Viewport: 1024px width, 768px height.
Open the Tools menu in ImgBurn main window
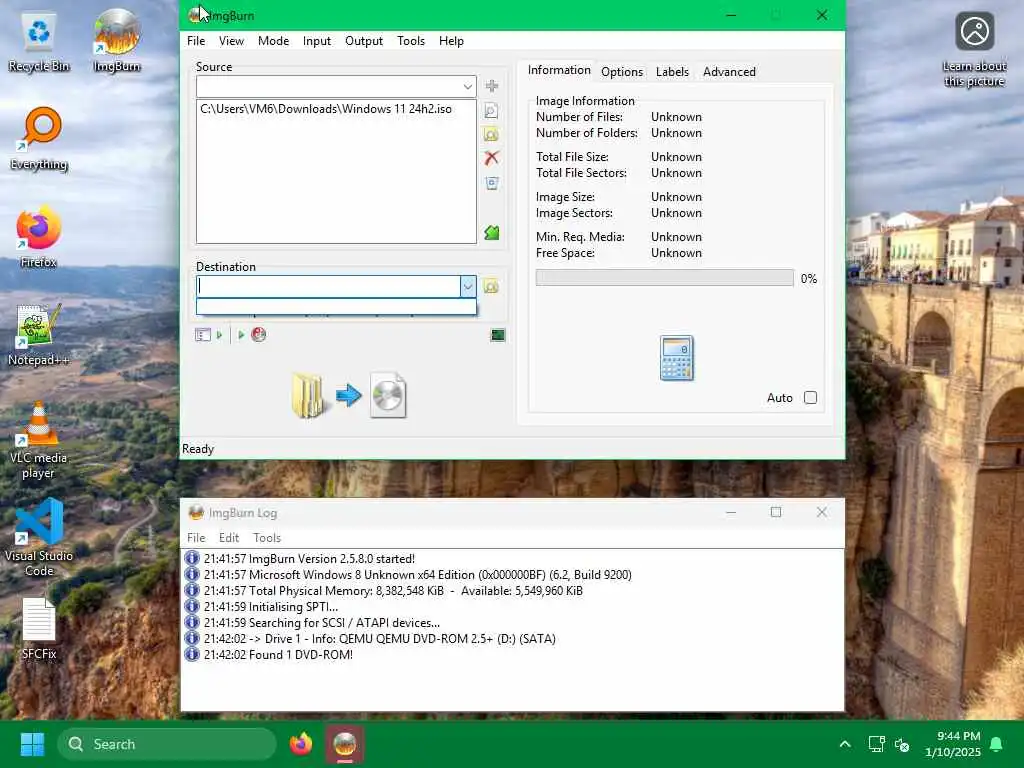[411, 40]
